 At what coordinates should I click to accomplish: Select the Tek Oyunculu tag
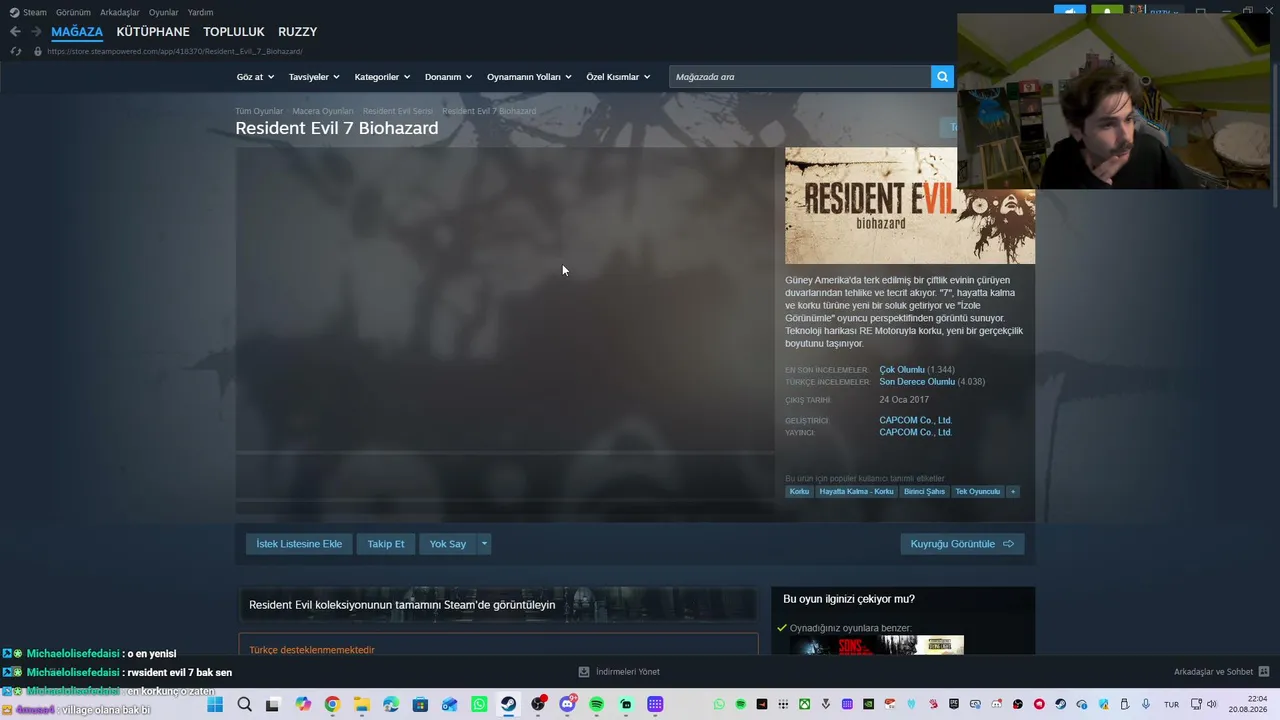coord(977,492)
